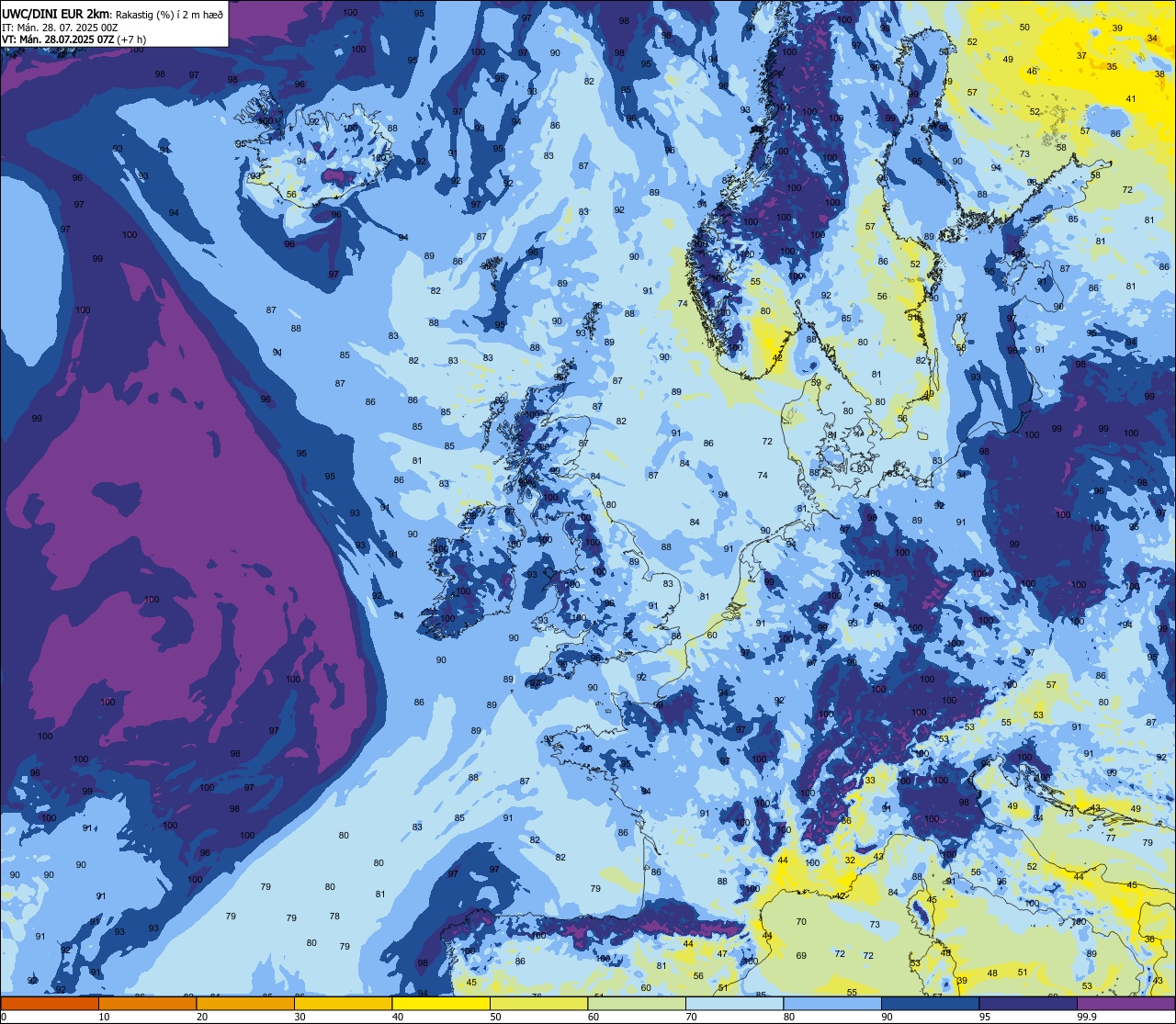Click the legend tick label "20"
Screen dimensions: 1176x1024
(201, 1017)
